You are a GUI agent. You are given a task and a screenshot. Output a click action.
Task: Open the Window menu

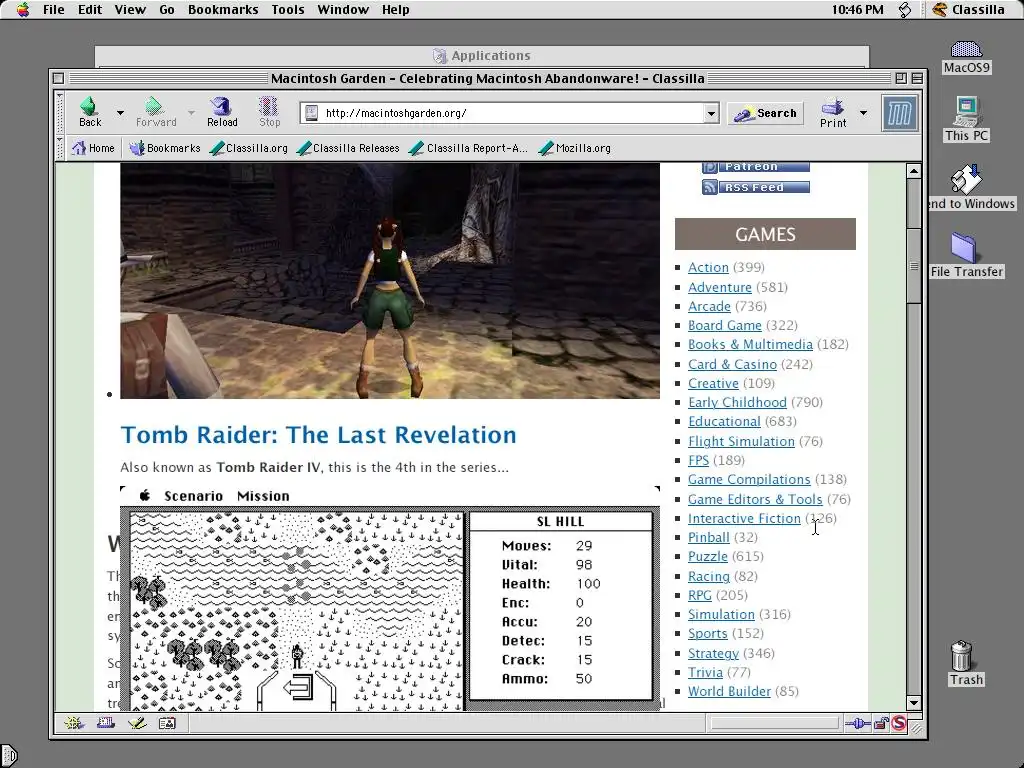[x=343, y=9]
